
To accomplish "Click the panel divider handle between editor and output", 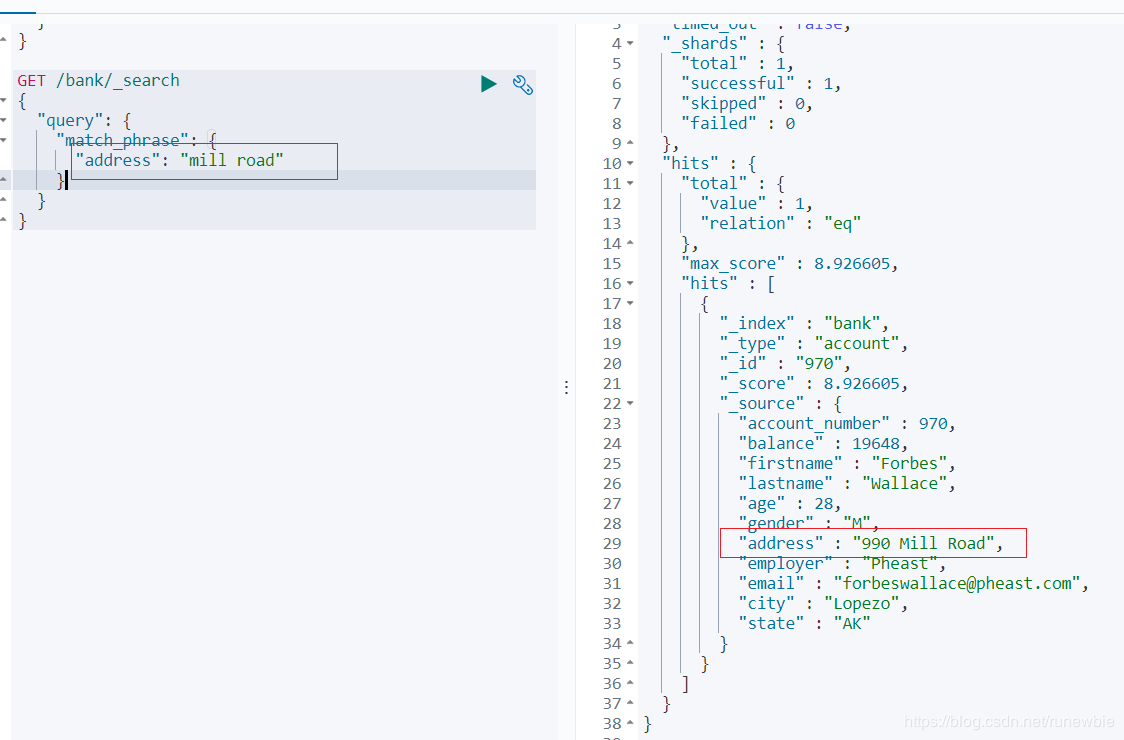I will [x=566, y=388].
